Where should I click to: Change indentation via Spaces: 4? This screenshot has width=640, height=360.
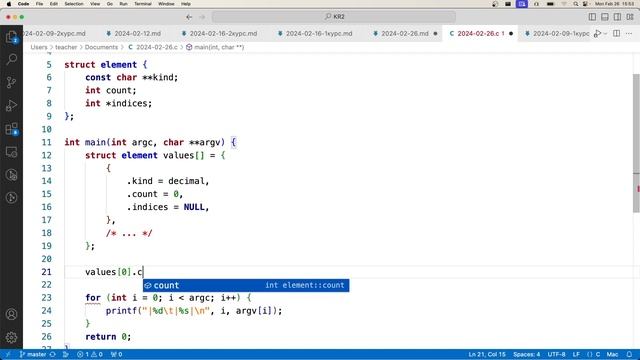click(527, 354)
